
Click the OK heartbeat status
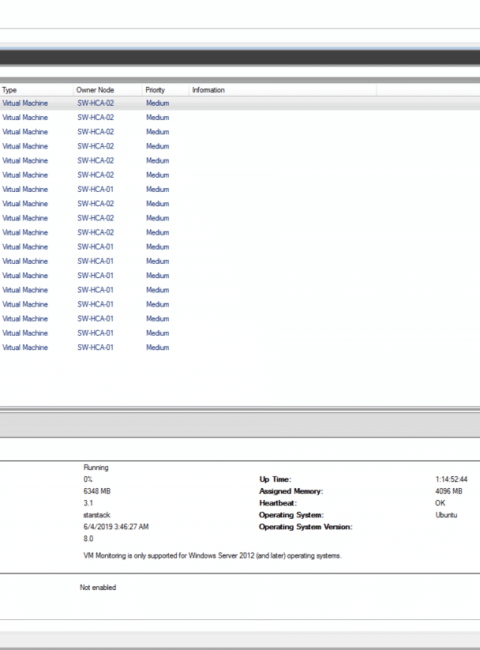[440, 503]
